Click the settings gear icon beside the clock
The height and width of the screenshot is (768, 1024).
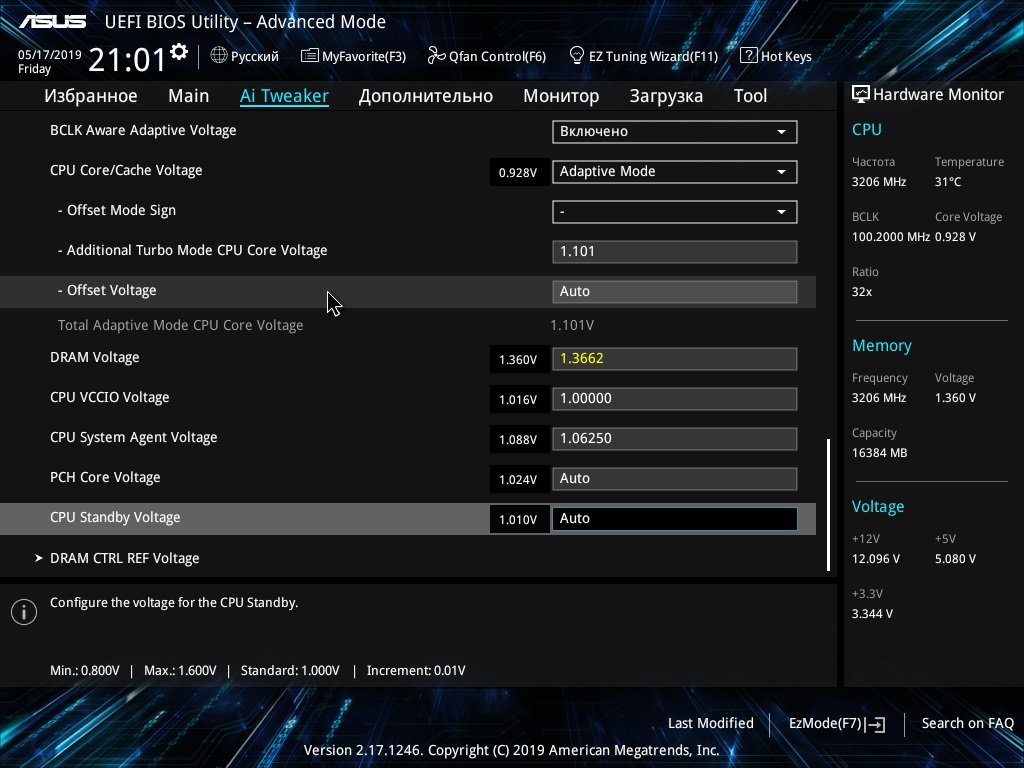pyautogui.click(x=179, y=52)
